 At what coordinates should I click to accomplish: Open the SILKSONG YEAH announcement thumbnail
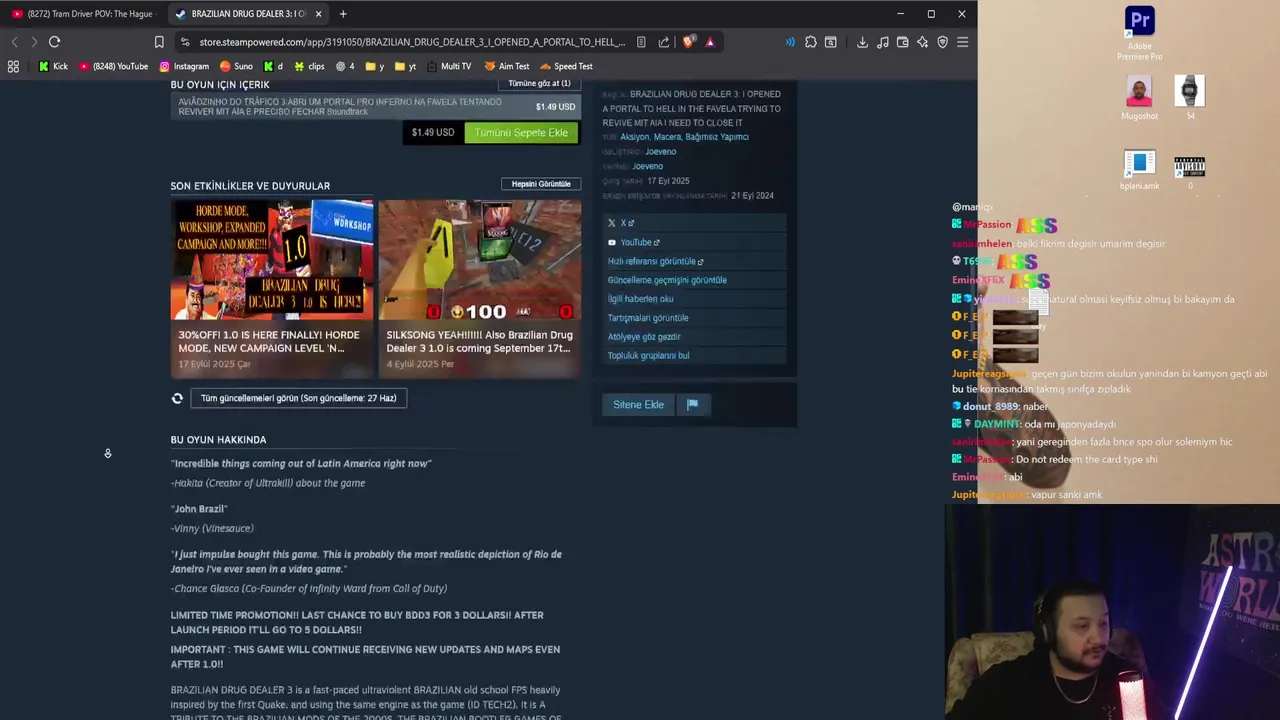479,259
